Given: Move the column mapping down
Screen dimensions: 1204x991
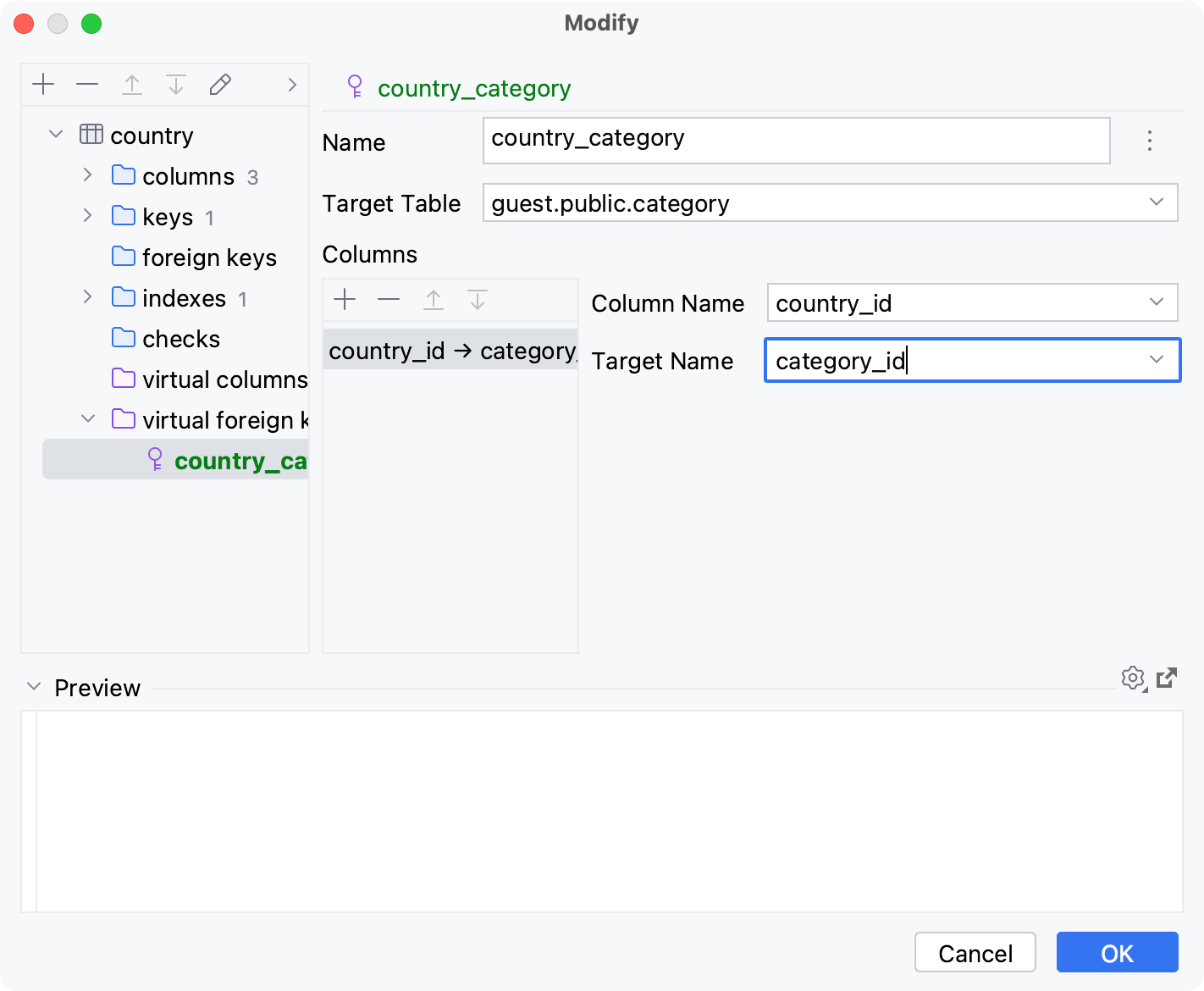Looking at the screenshot, I should [478, 299].
